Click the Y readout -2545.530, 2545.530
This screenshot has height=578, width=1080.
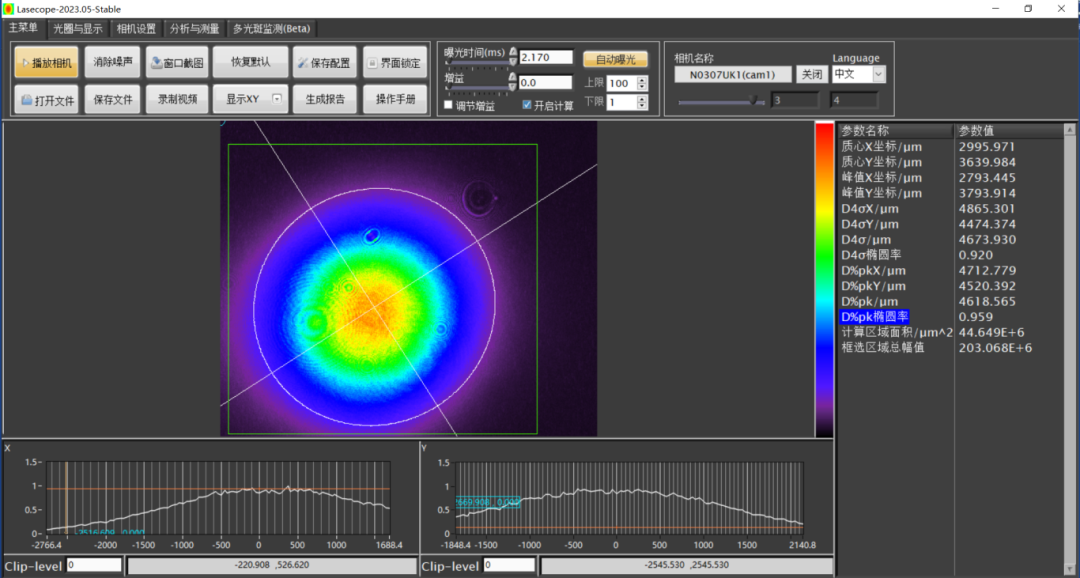pos(685,566)
